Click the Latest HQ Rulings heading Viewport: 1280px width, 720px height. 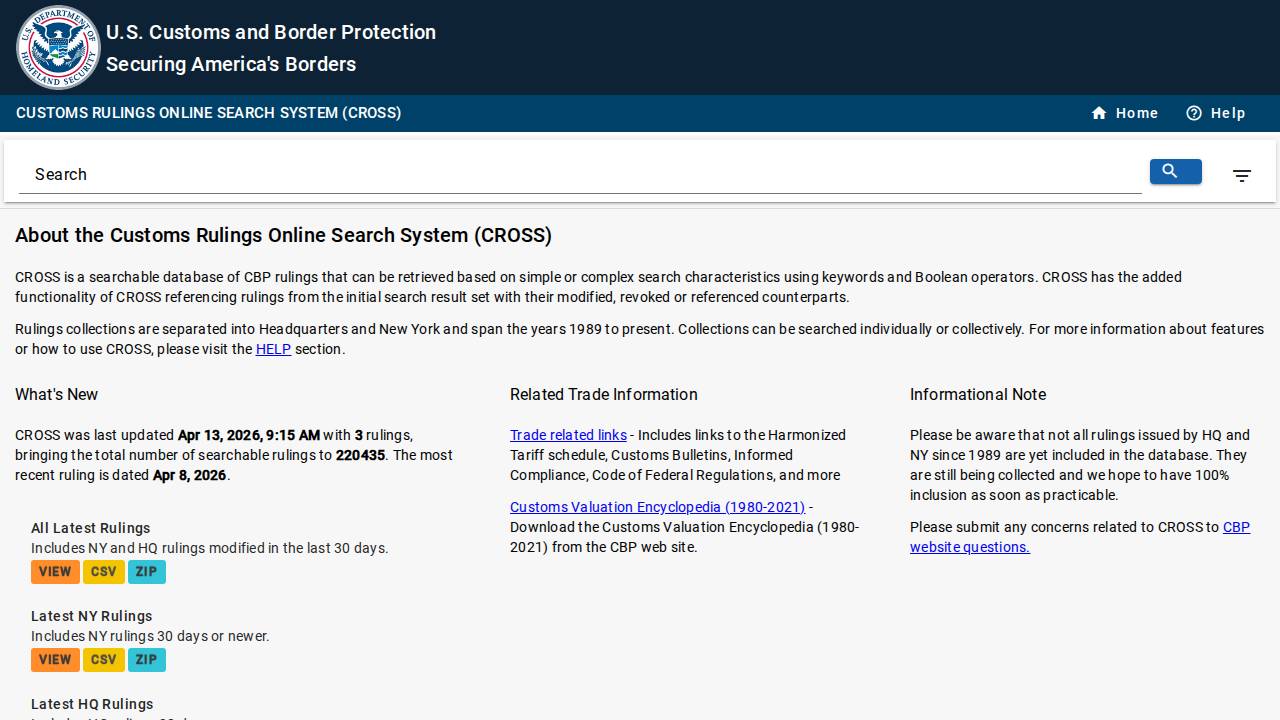[x=92, y=704]
